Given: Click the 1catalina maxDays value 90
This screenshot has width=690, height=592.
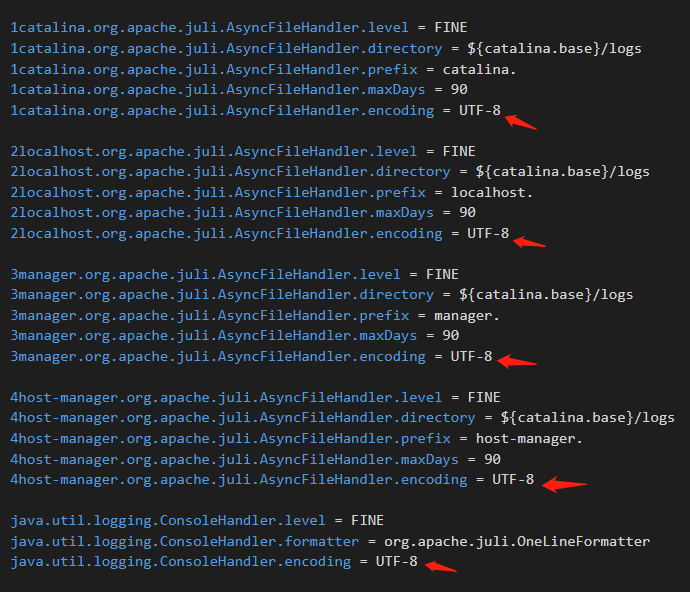Looking at the screenshot, I should point(459,90).
